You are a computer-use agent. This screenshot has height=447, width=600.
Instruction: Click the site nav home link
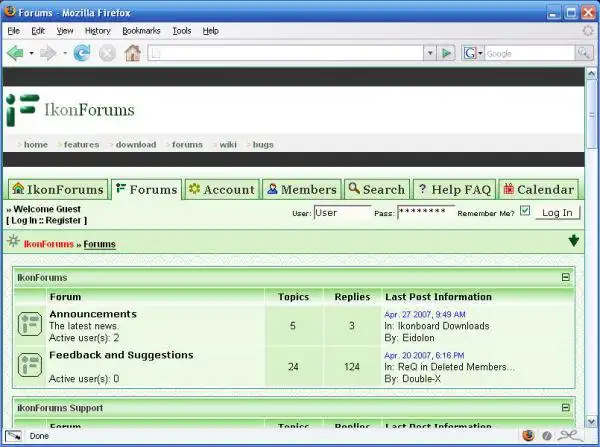pos(36,145)
